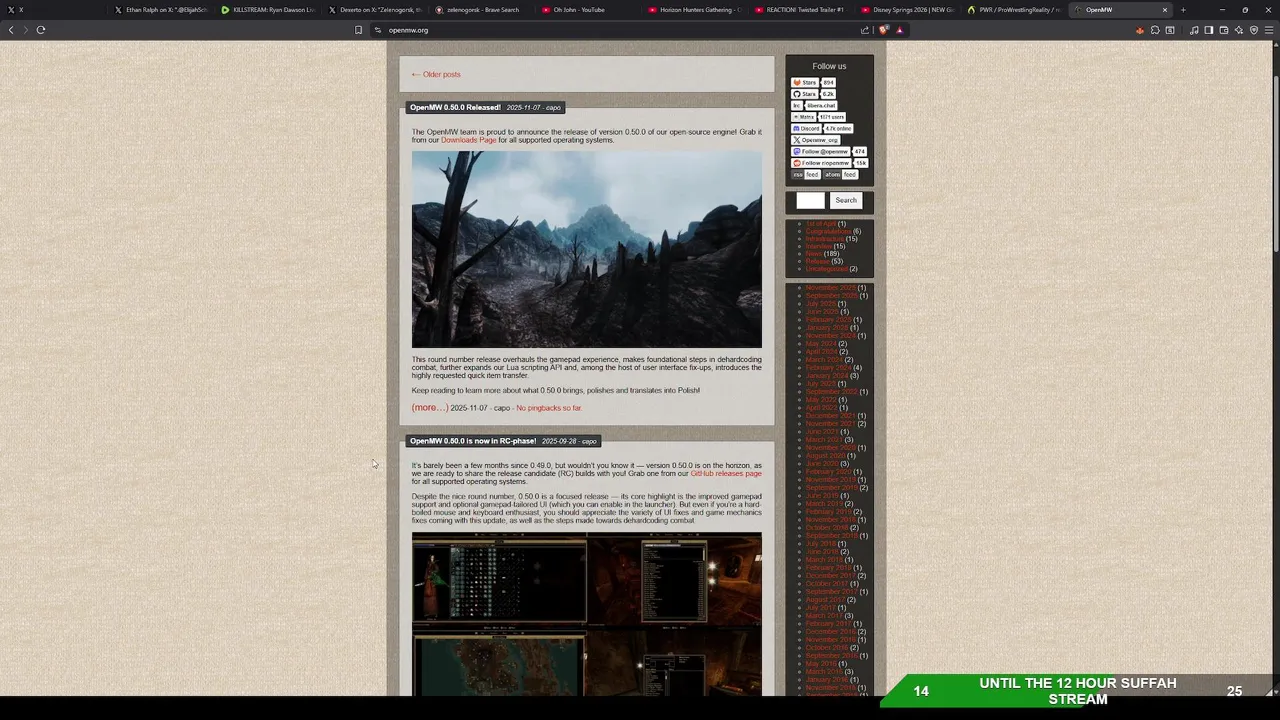This screenshot has height=720, width=1280.
Task: Open the Infrastructure category link
Action: click(x=825, y=239)
